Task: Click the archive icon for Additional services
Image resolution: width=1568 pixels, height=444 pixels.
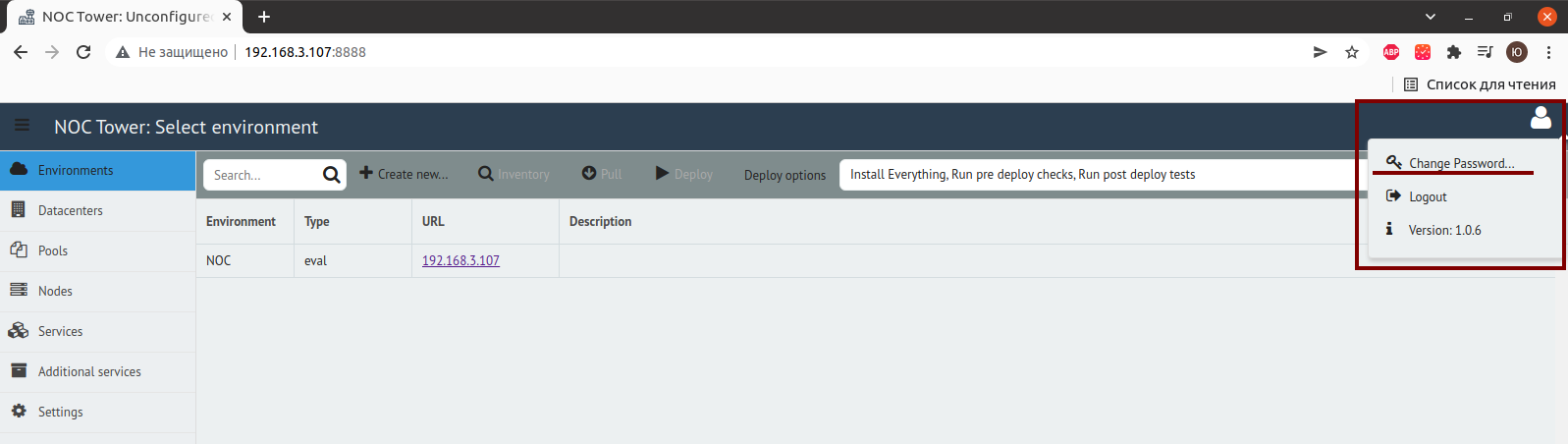Action: click(18, 370)
